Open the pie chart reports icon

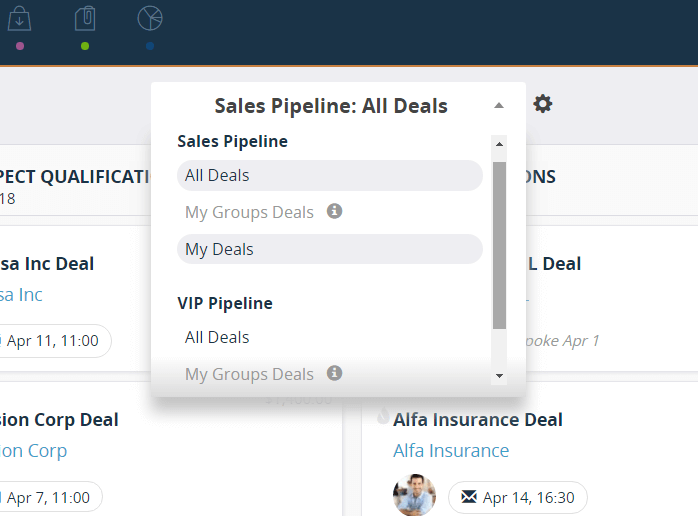(x=150, y=18)
